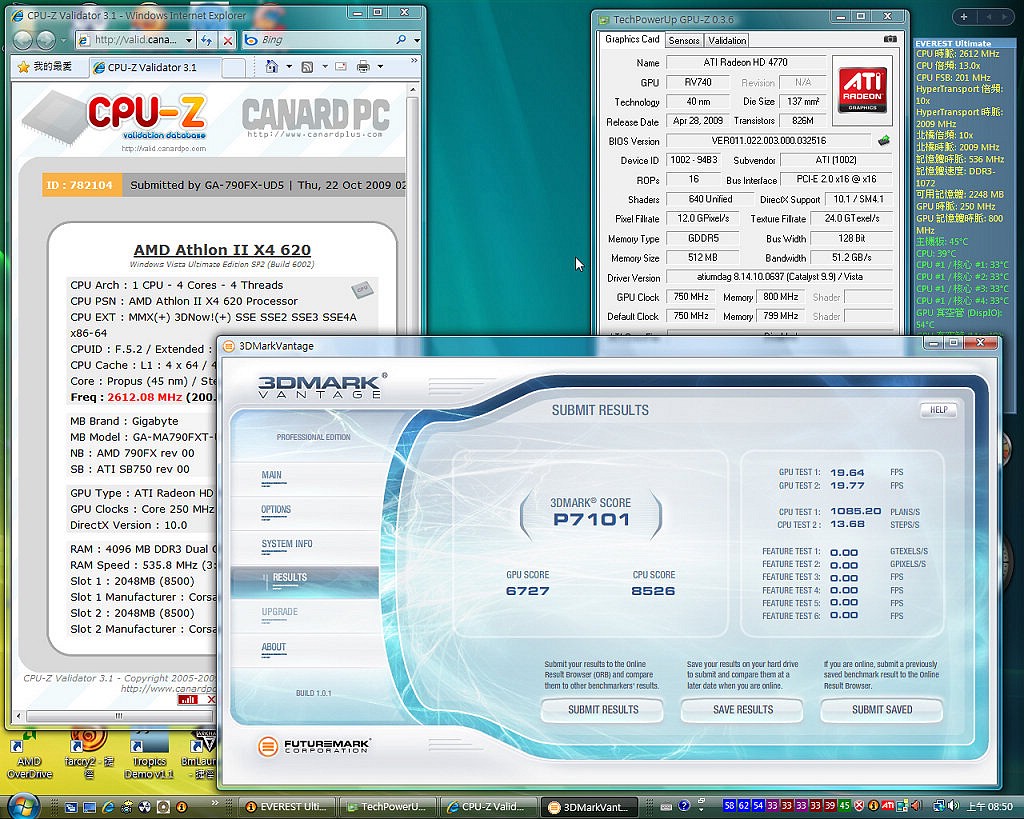Click the Windows Start orb
This screenshot has width=1024, height=819.
tap(22, 806)
